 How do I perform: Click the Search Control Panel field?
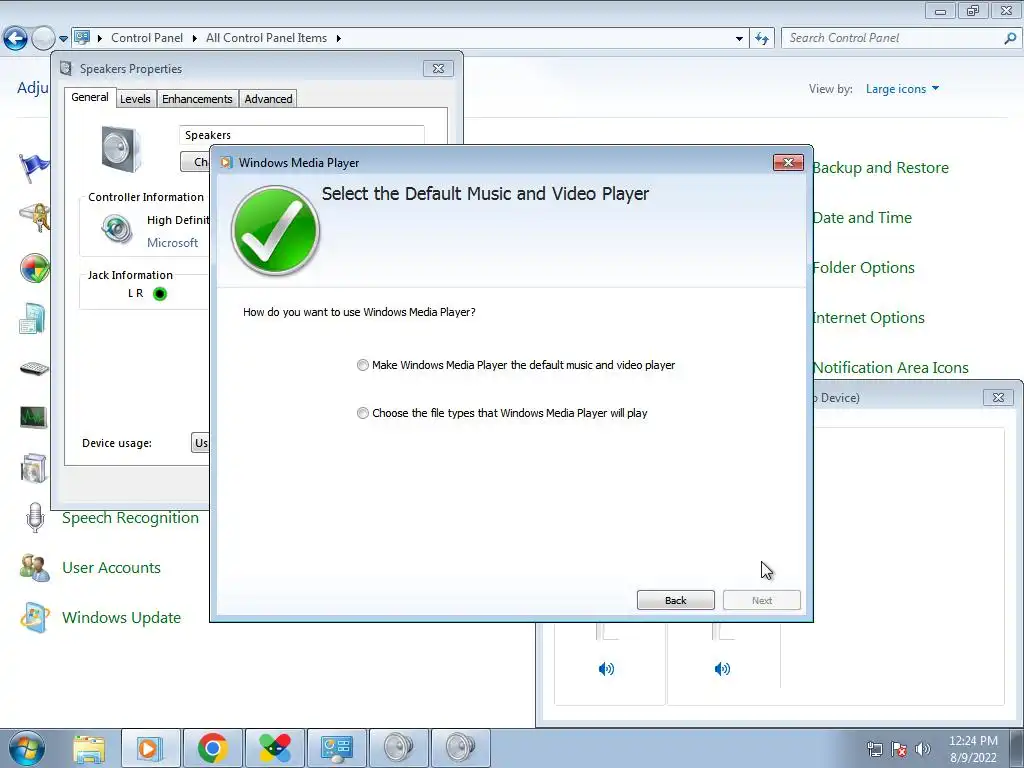coord(892,38)
